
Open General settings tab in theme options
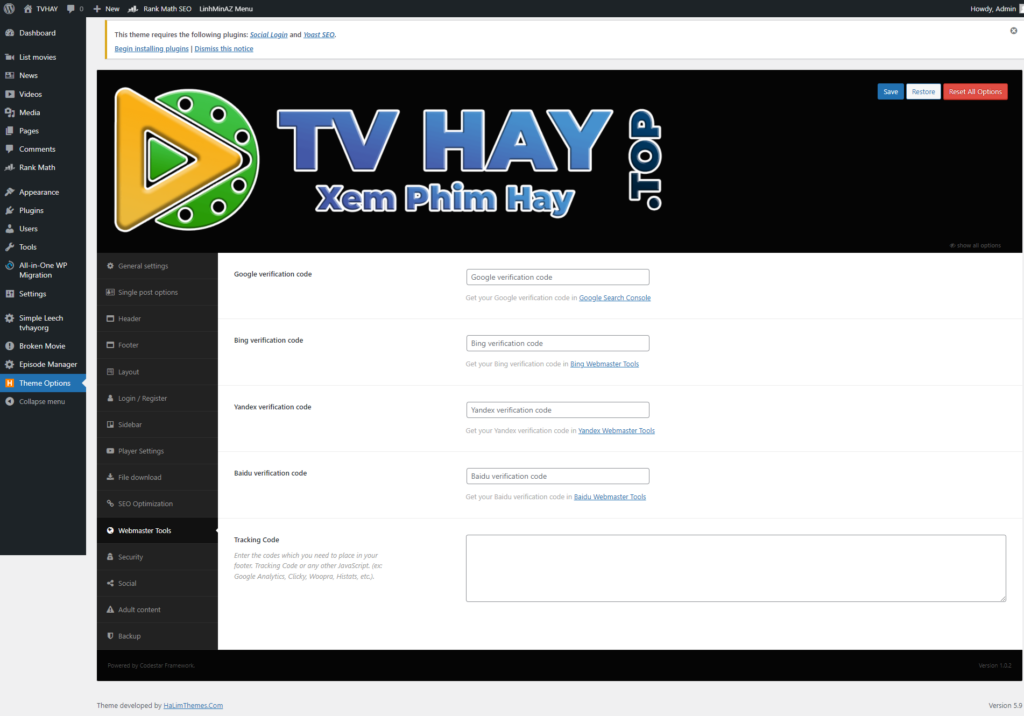[x=157, y=266]
